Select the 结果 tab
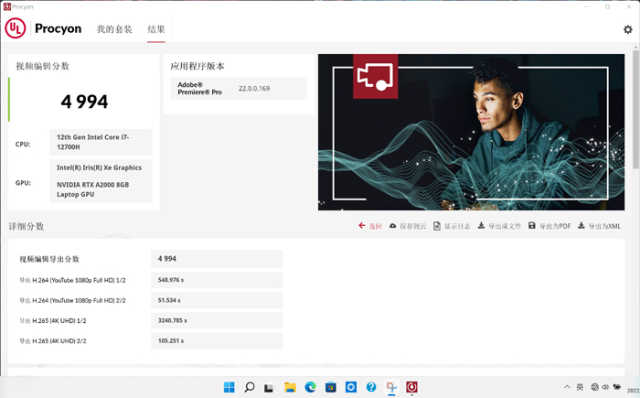Screen dimensions: 640x398 (x=156, y=29)
